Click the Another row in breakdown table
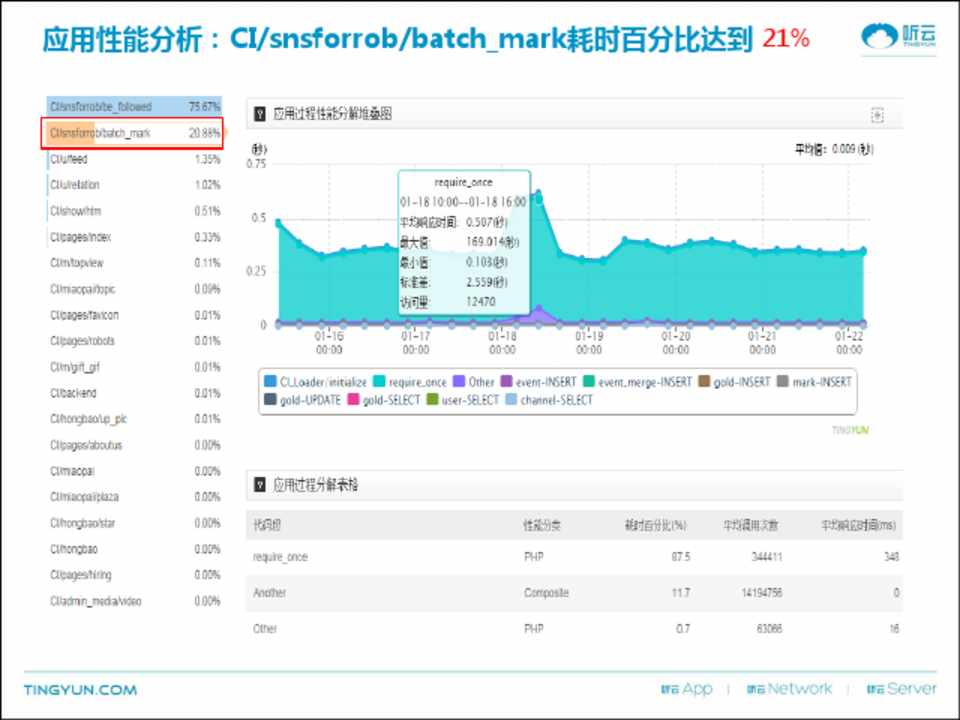The image size is (960, 720). pyautogui.click(x=270, y=593)
